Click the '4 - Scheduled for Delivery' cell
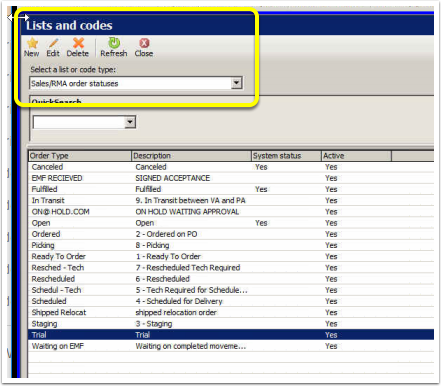This screenshot has height=386, width=441. (x=179, y=301)
